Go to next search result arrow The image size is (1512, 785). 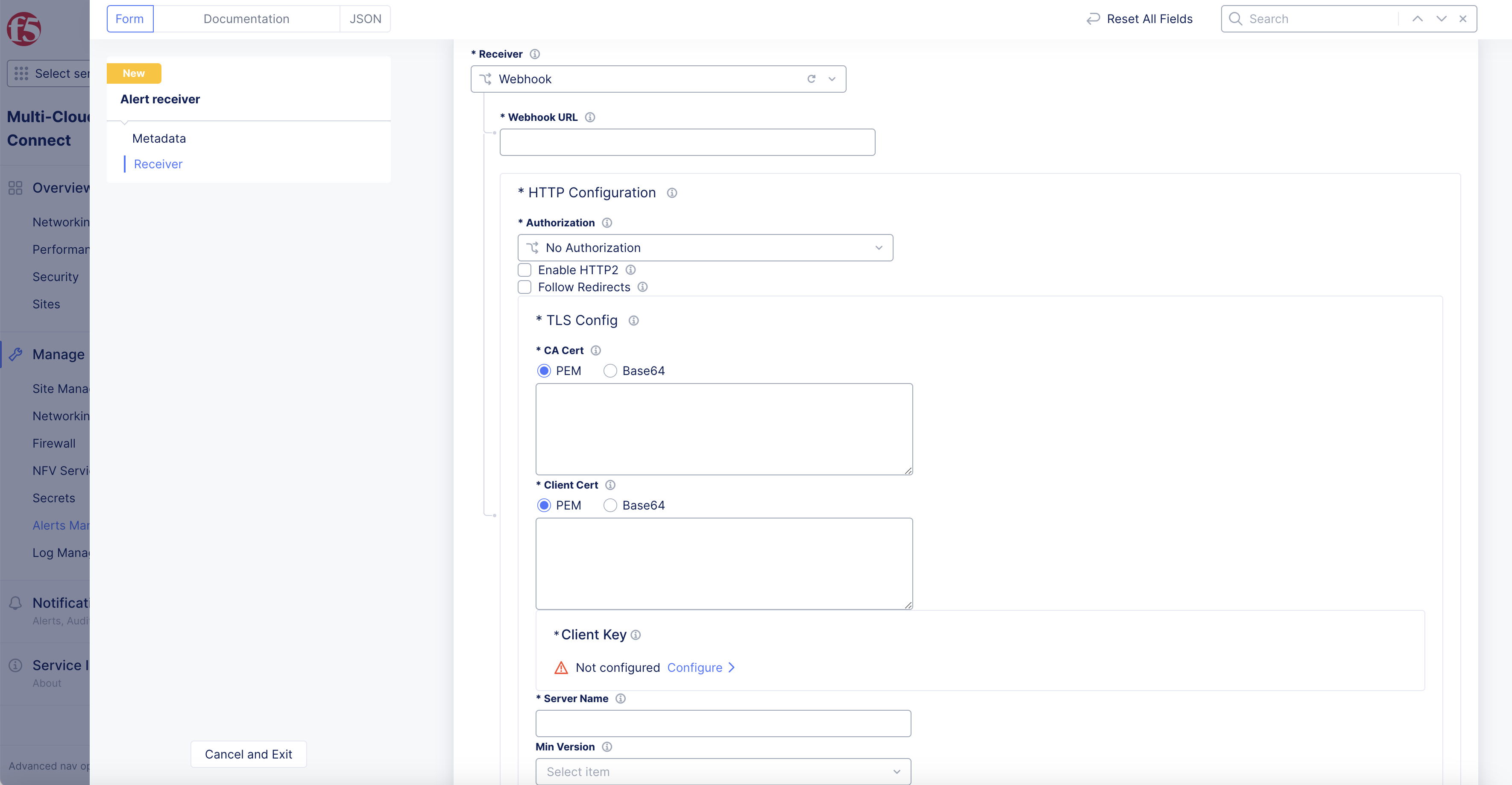(x=1442, y=19)
